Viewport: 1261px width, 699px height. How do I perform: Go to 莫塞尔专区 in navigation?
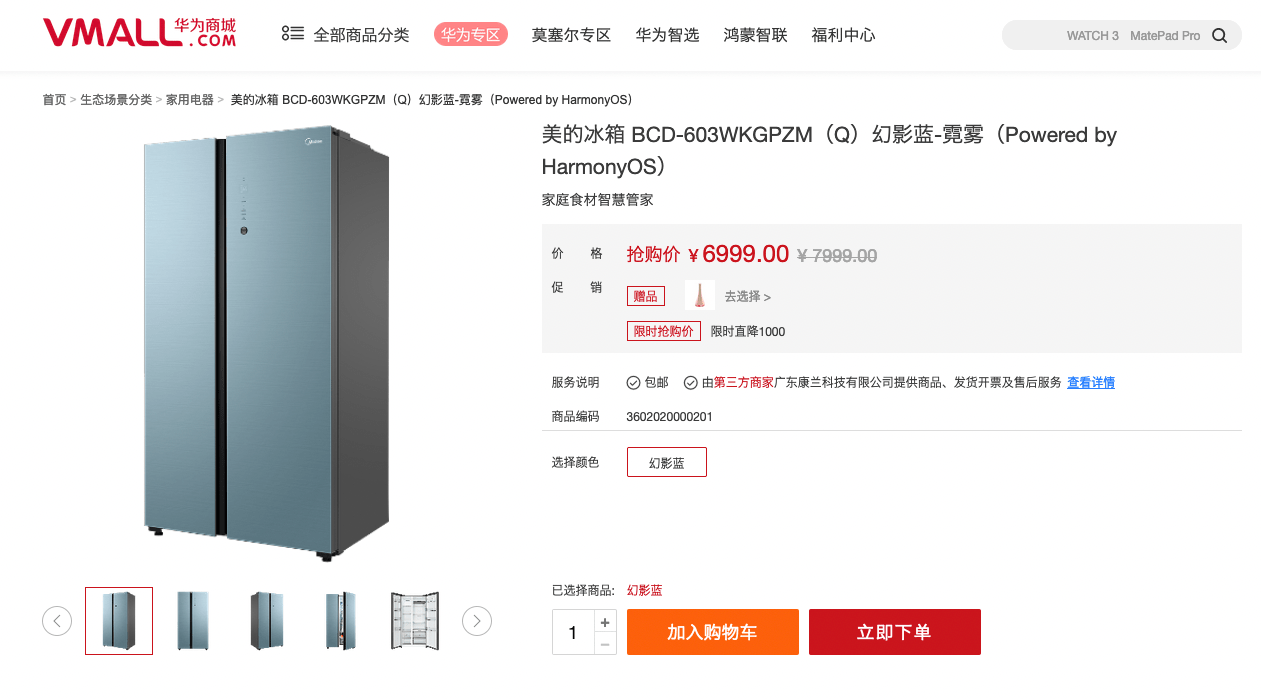click(571, 35)
